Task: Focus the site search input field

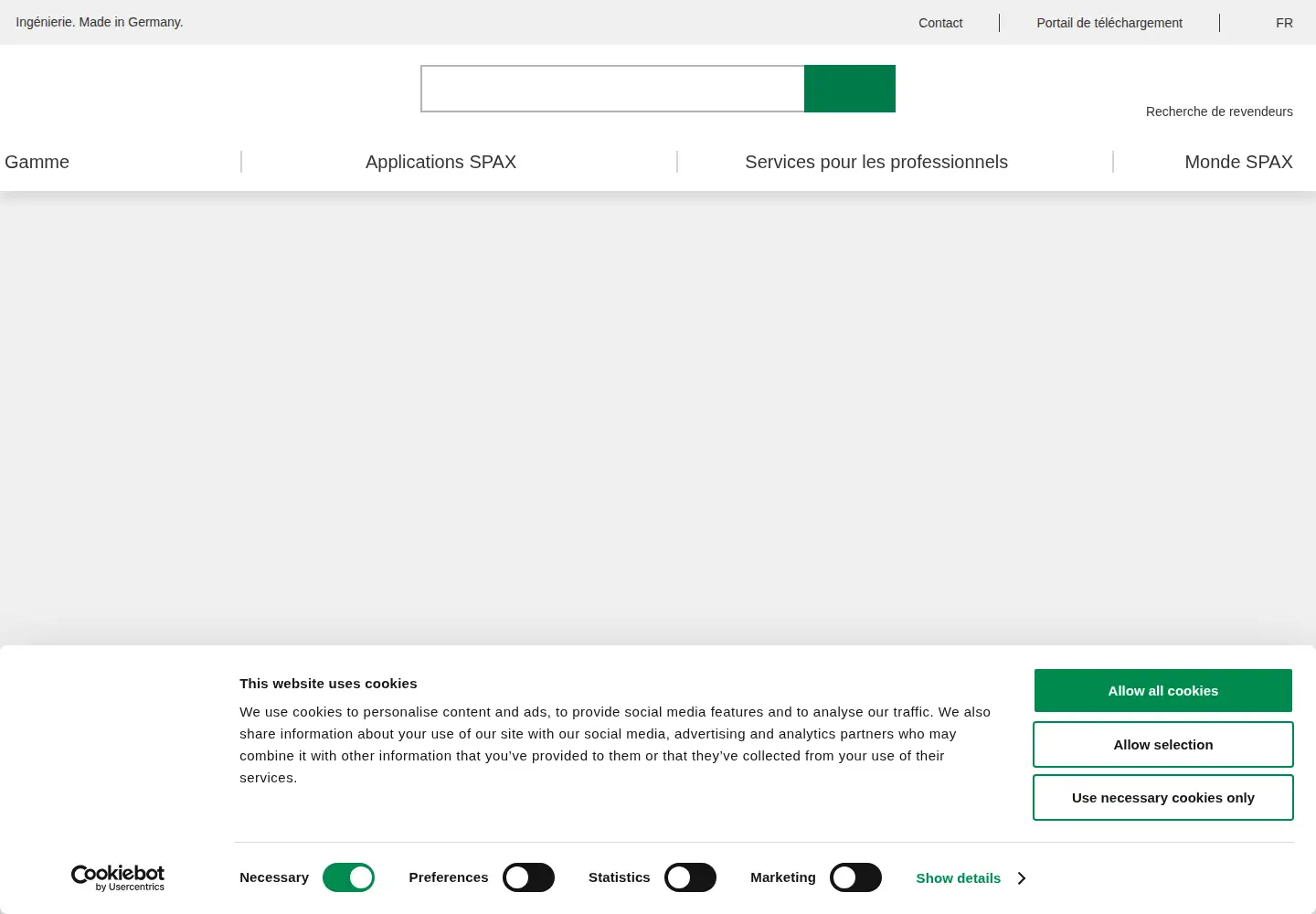Action: tap(612, 89)
